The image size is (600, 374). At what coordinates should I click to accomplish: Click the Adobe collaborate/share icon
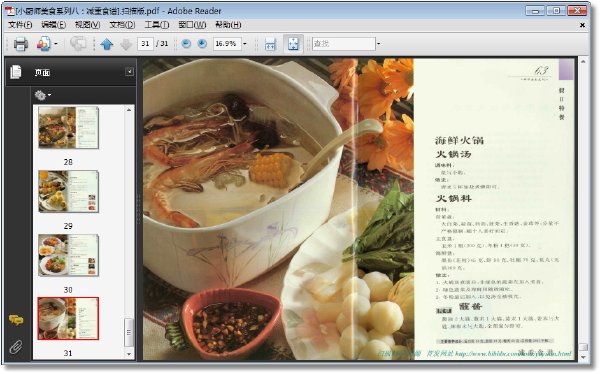(44, 44)
